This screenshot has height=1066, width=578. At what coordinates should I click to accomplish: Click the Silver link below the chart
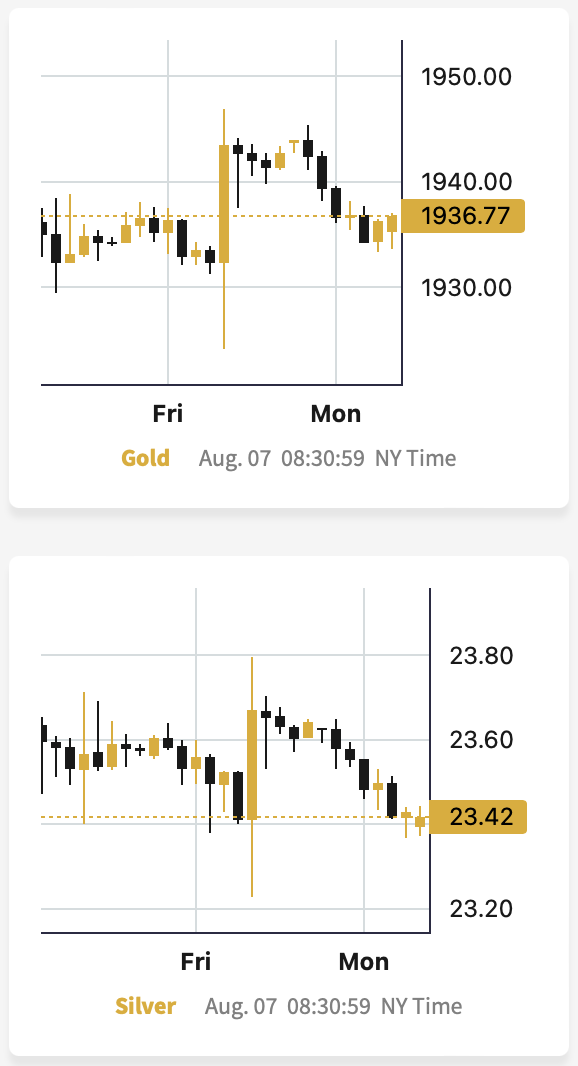[x=146, y=1006]
